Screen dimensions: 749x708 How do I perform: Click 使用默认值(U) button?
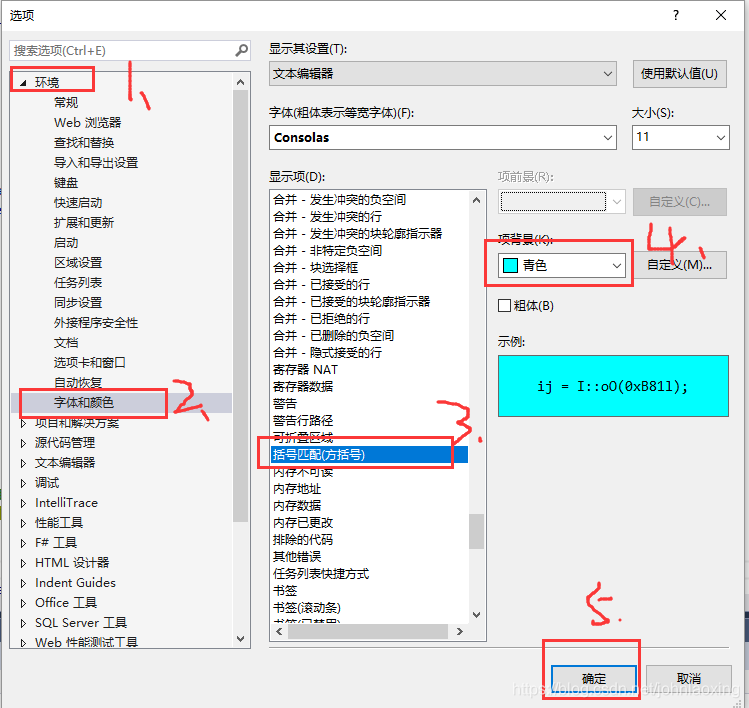coord(680,74)
